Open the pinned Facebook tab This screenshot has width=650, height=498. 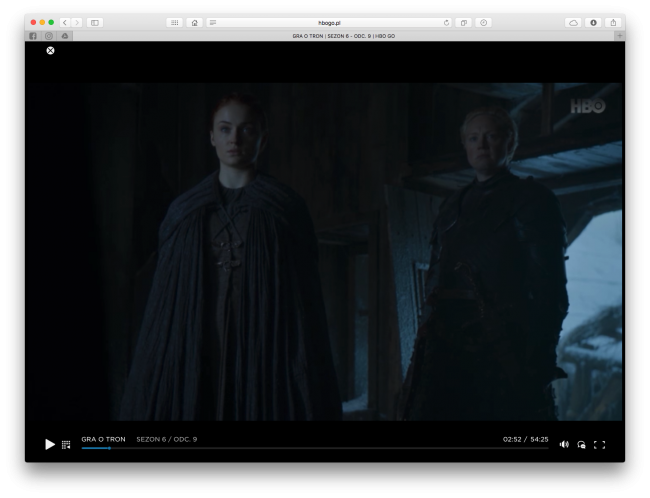tap(33, 36)
